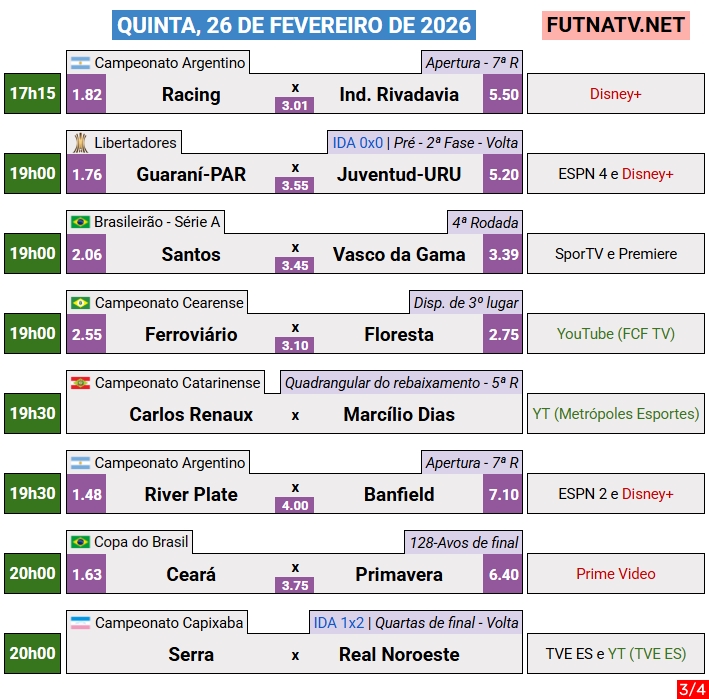Click the YT (Metrópoles Esportes) link

[615, 414]
